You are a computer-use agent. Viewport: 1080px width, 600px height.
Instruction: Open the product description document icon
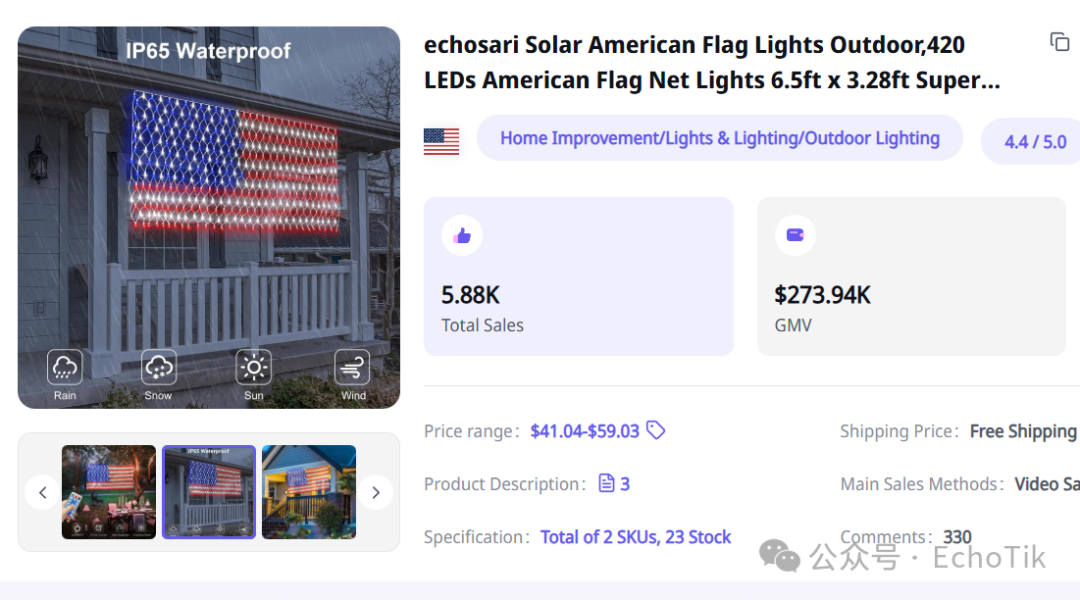tap(606, 484)
